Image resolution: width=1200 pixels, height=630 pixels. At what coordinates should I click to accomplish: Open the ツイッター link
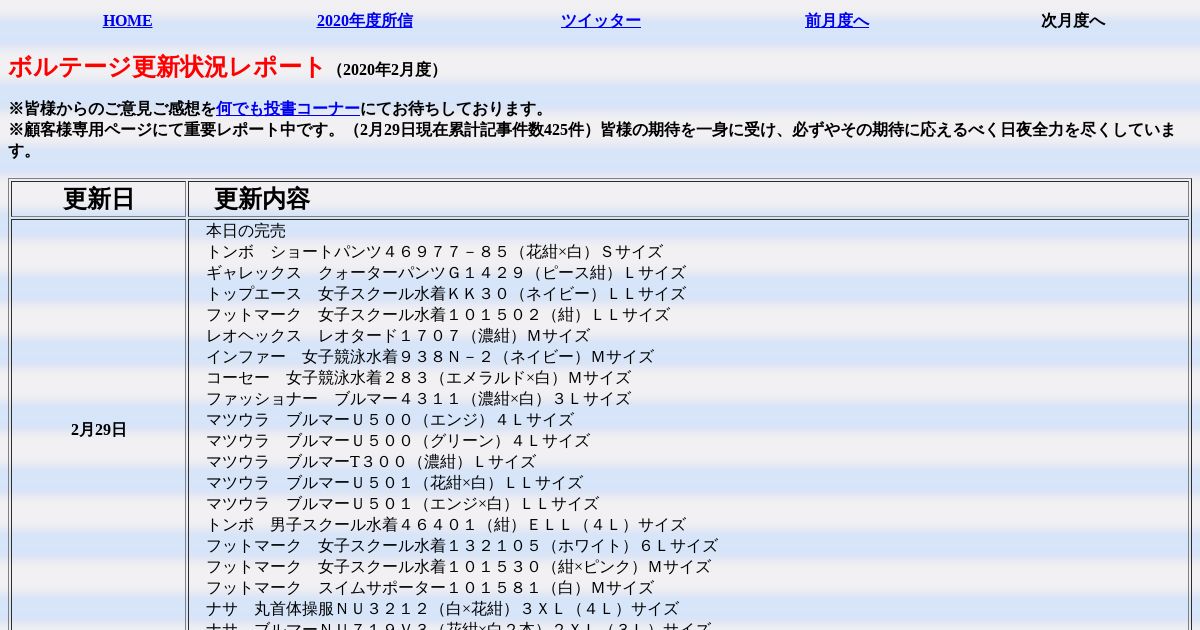[600, 21]
